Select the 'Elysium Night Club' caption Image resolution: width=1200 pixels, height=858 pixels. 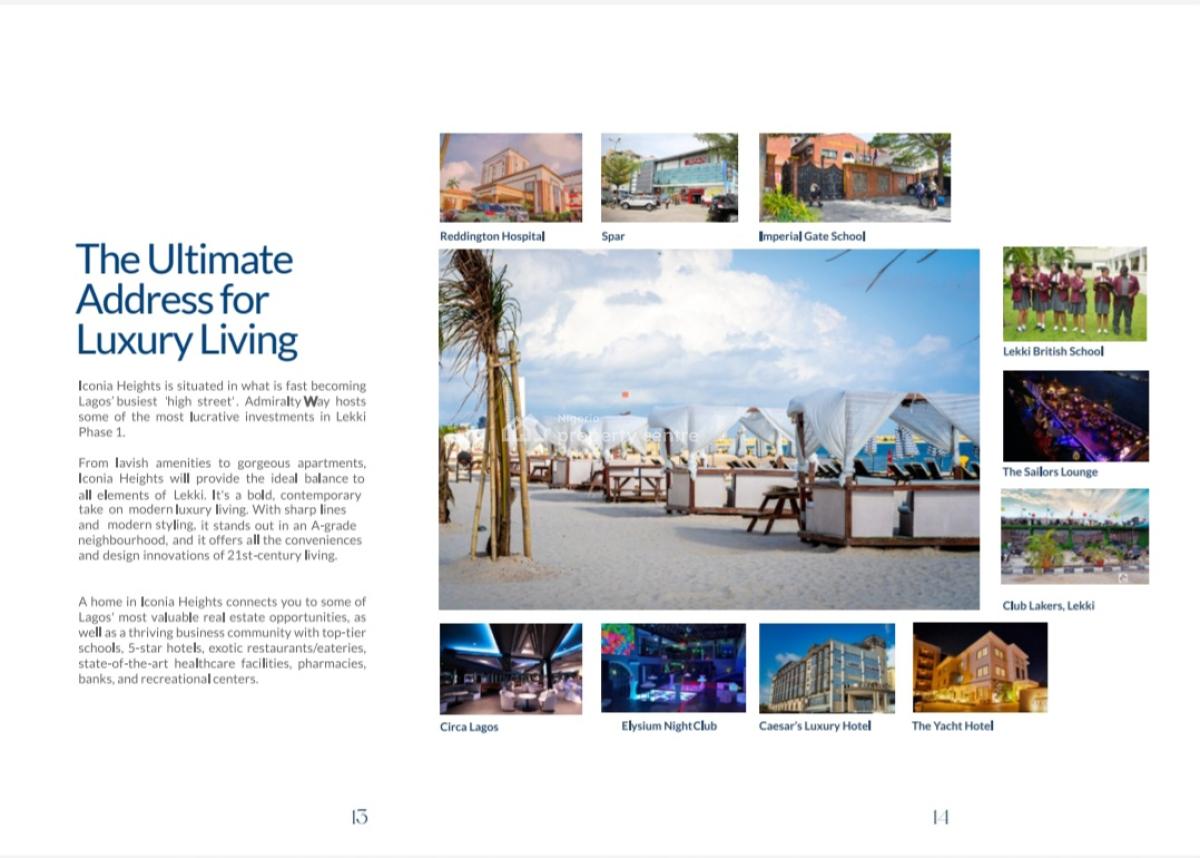tap(669, 726)
